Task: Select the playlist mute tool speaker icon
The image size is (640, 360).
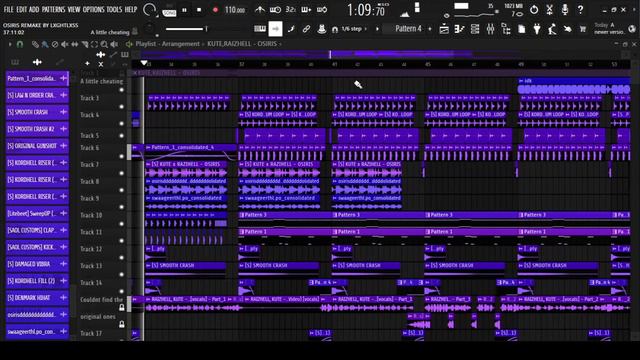Action: (64, 44)
